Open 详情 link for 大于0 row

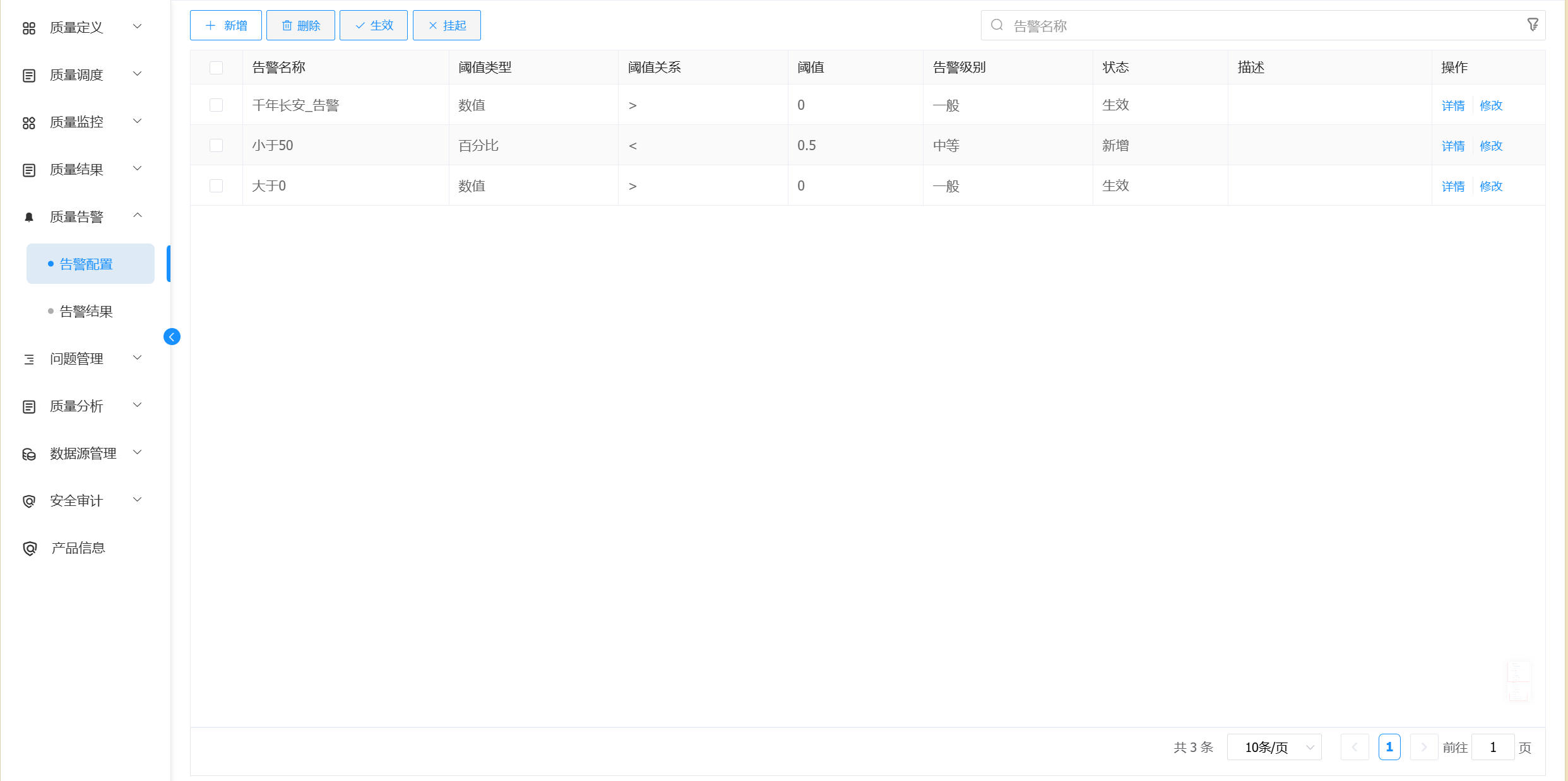pyautogui.click(x=1452, y=186)
